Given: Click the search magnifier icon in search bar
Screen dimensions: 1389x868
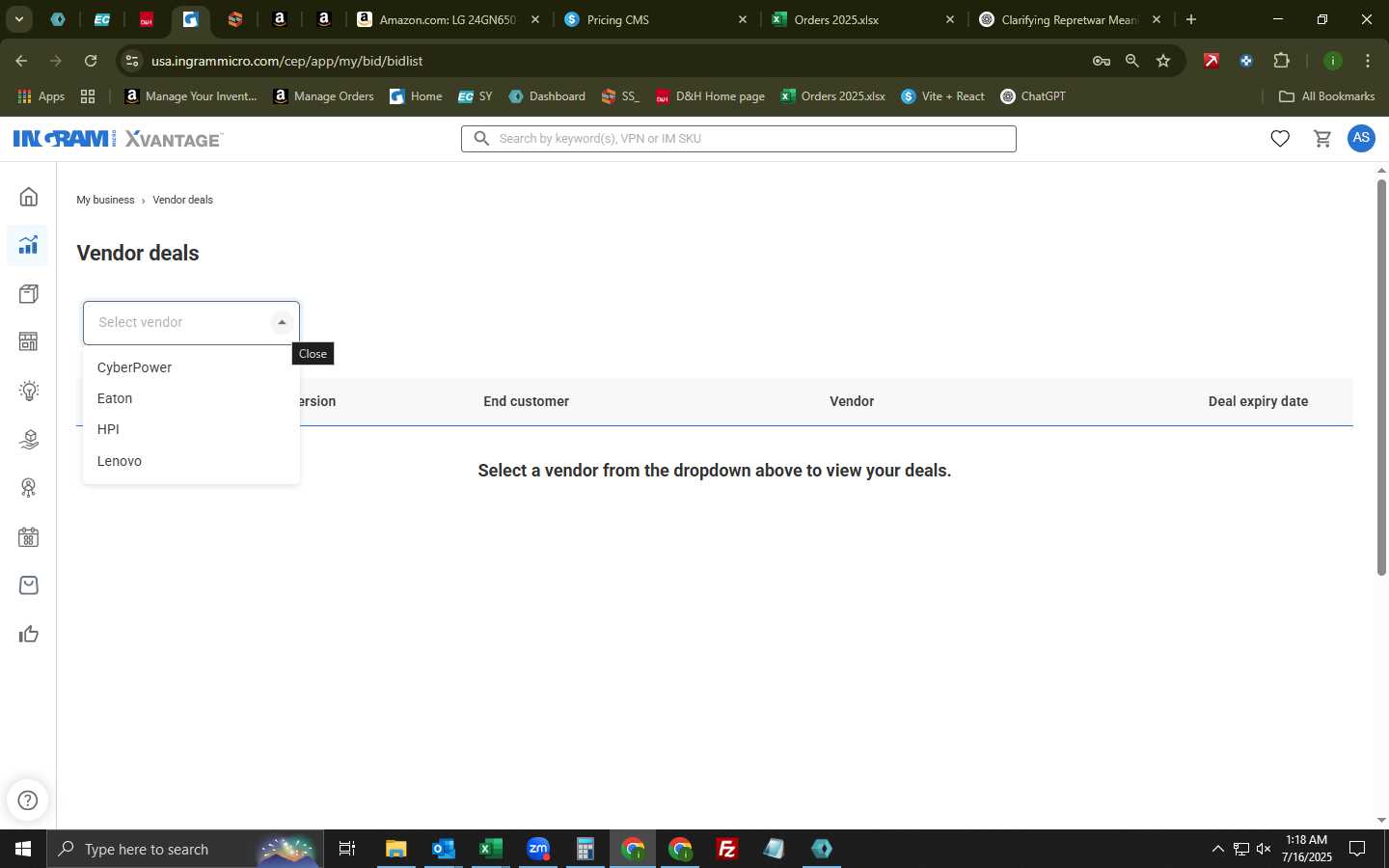Looking at the screenshot, I should pyautogui.click(x=481, y=139).
